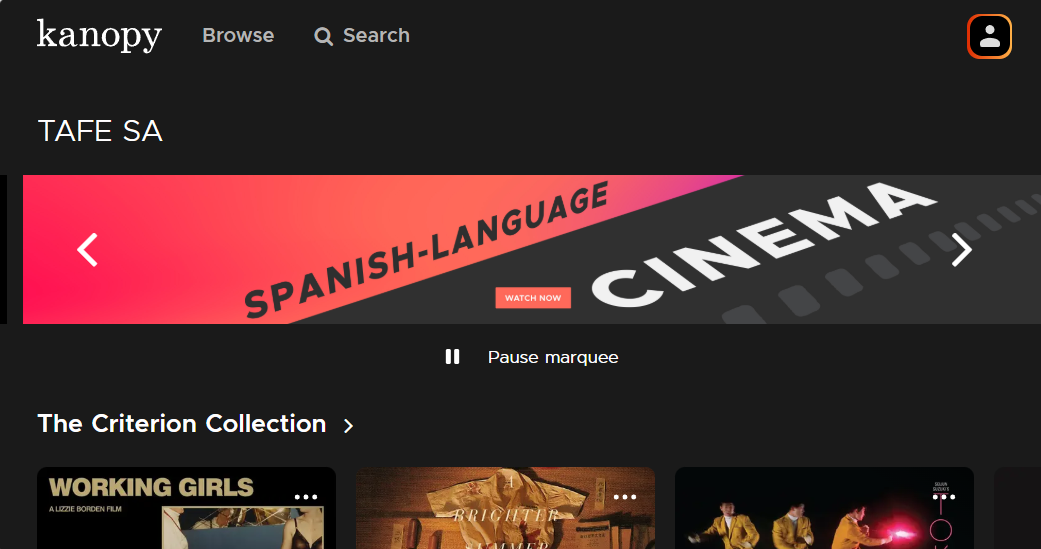Viewport: 1041px width, 549px height.
Task: Open more options on Working Girls card
Action: (x=305, y=497)
